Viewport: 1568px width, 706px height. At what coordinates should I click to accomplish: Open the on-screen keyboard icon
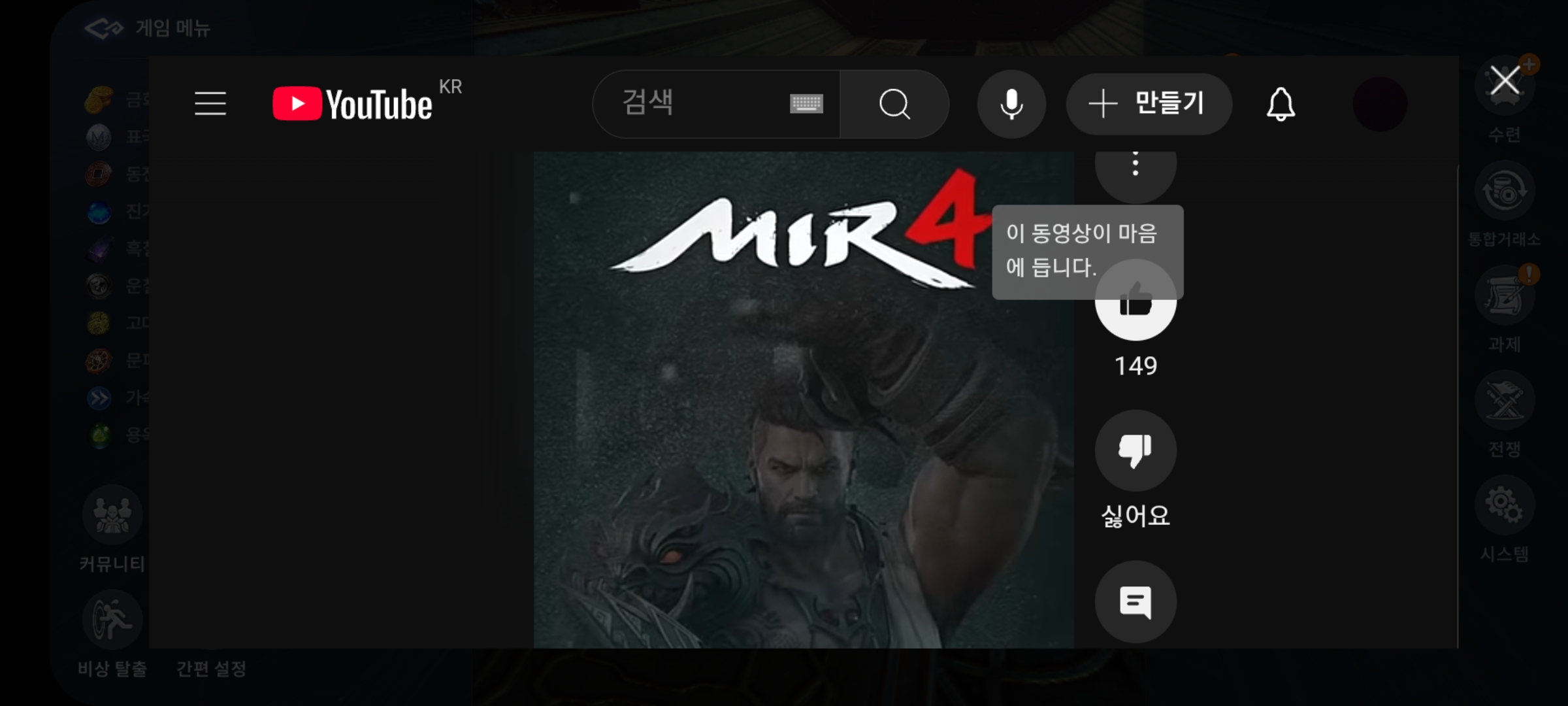click(x=806, y=104)
